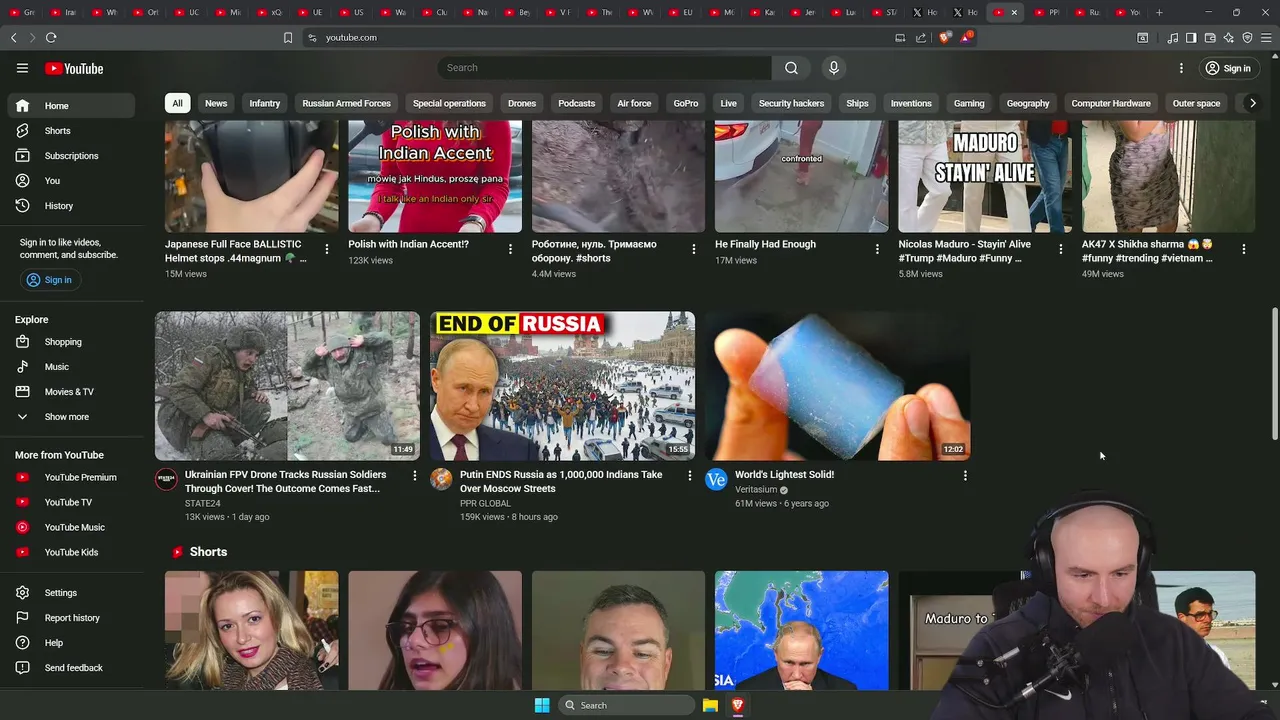Open the You section in sidebar

coord(70,181)
